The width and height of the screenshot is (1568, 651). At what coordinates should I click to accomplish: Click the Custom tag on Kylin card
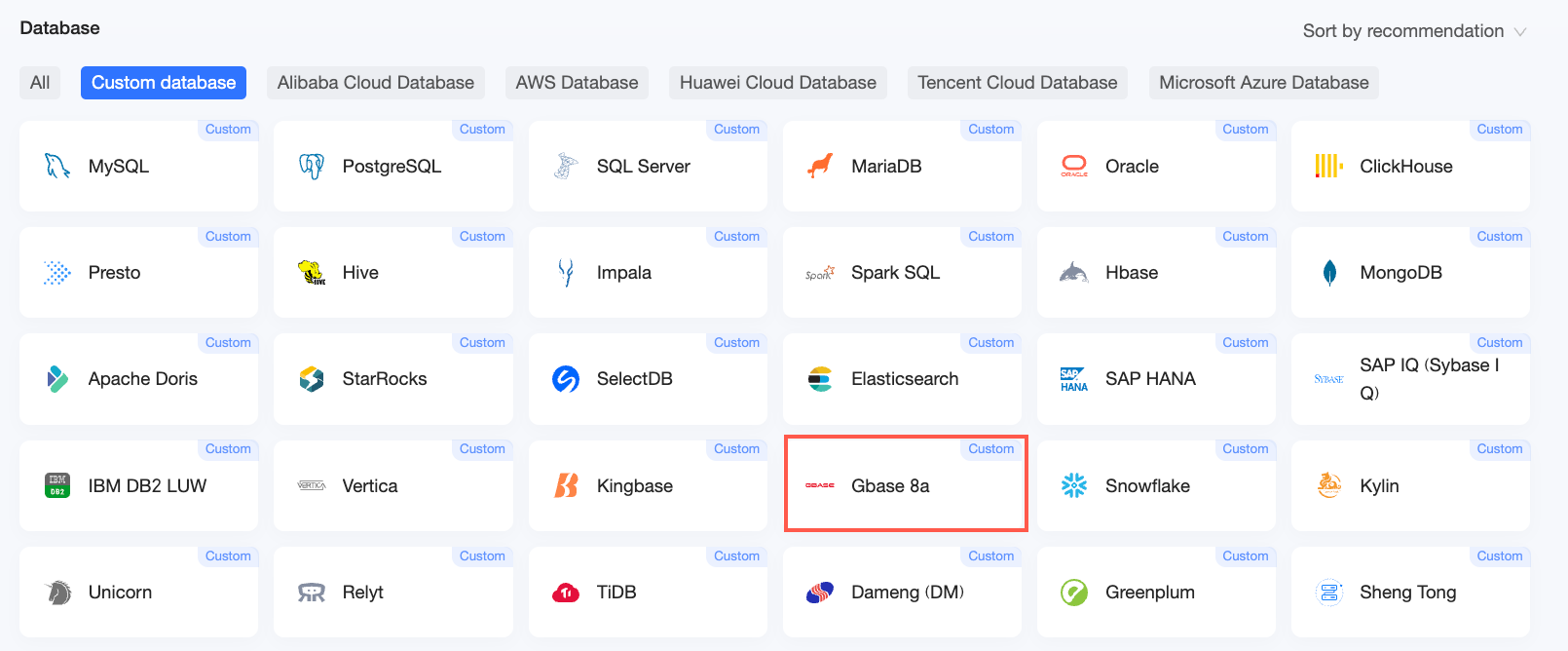pos(1500,449)
